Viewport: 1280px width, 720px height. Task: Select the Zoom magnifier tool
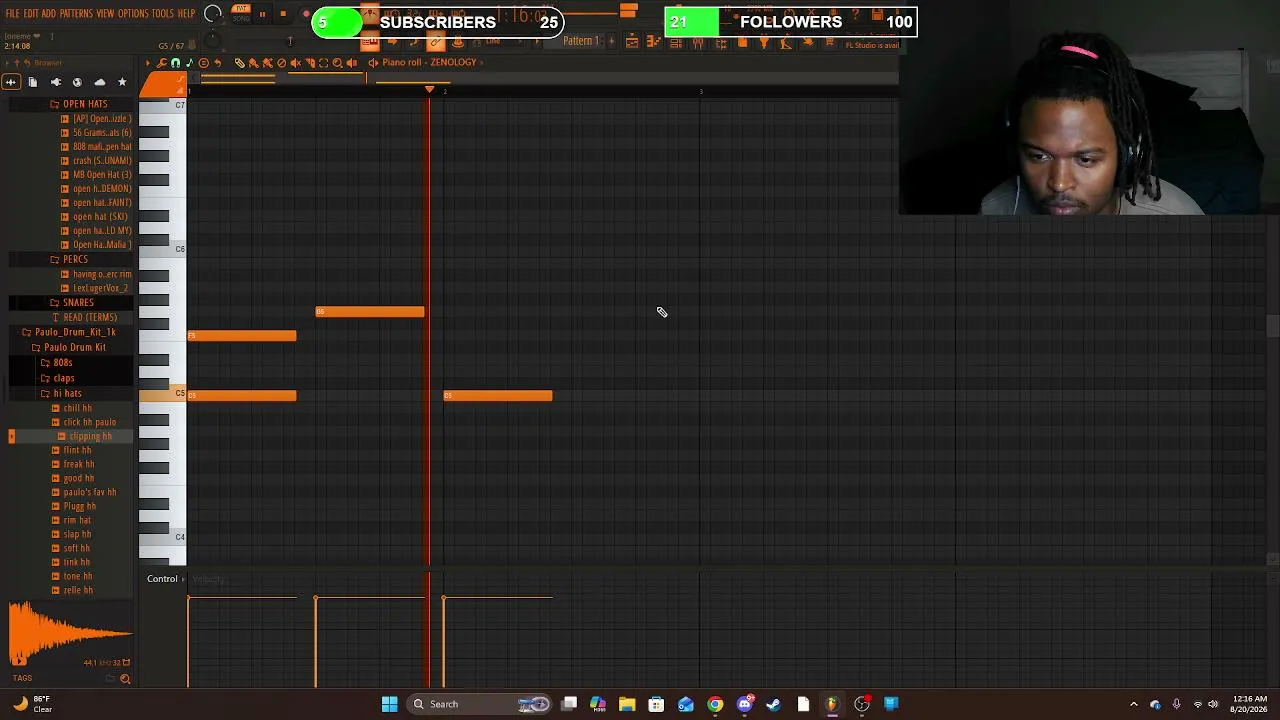tap(337, 63)
